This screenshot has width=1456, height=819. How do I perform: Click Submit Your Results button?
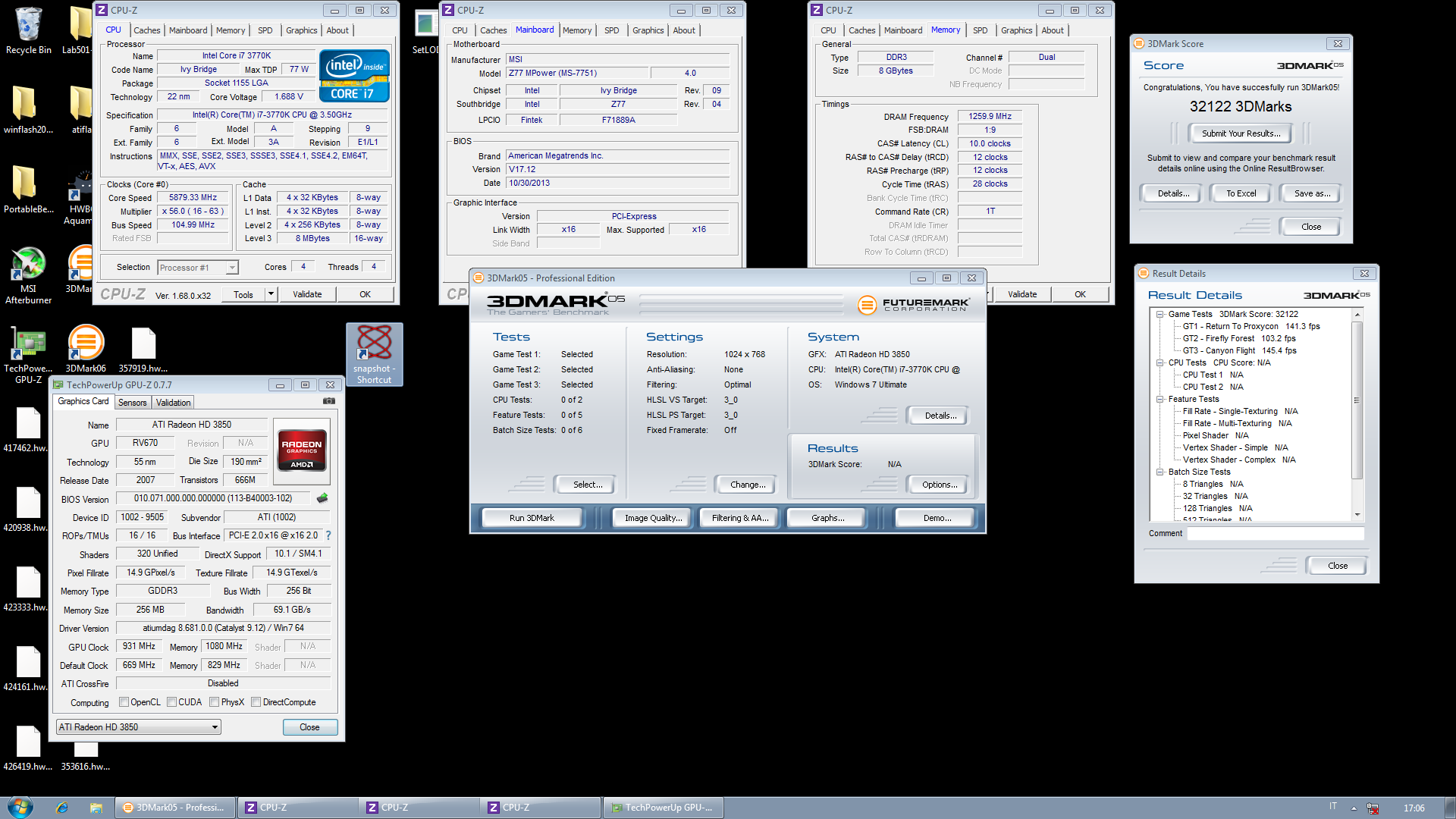click(1241, 133)
